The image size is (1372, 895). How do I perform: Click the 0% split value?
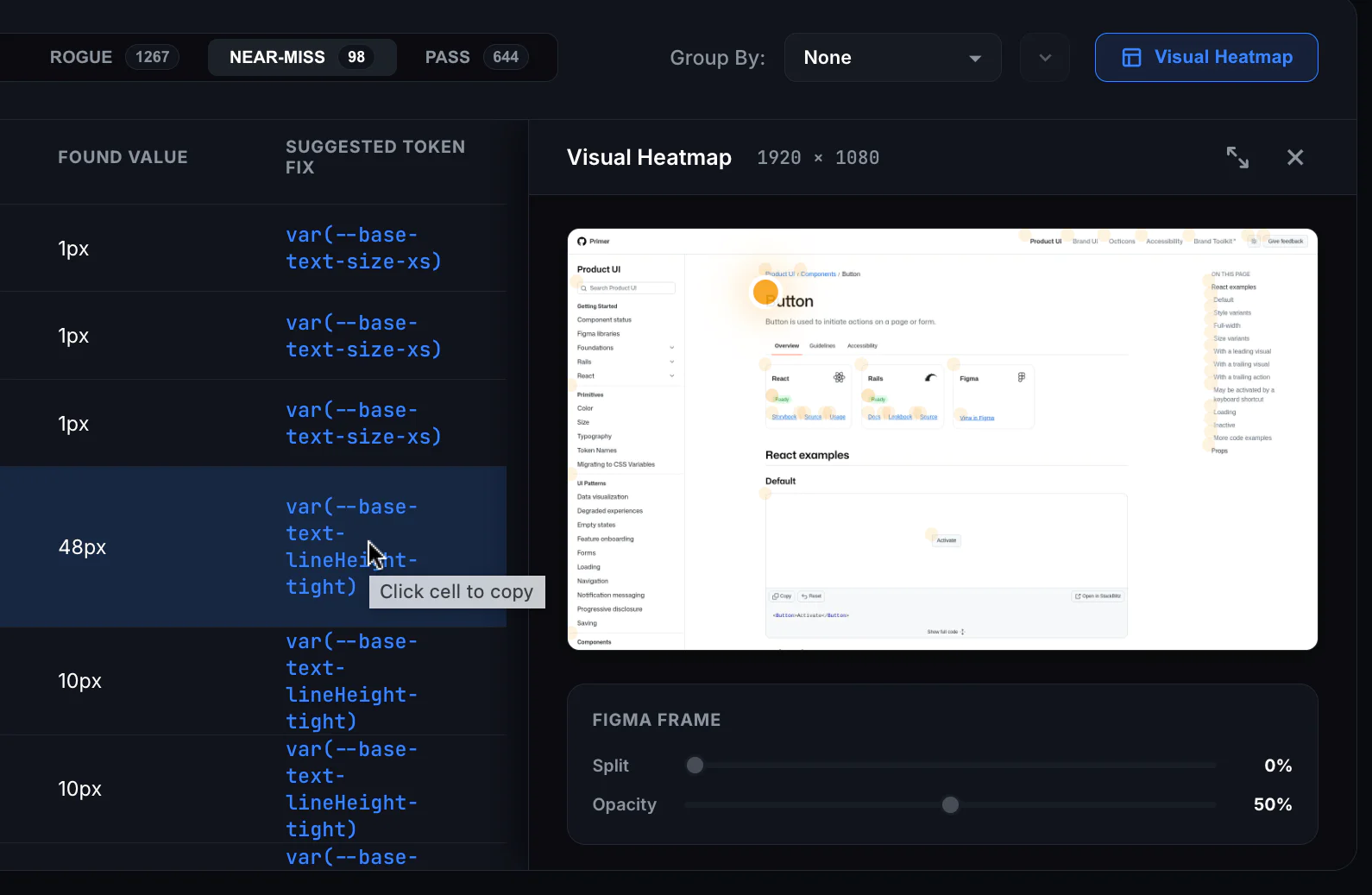[1278, 766]
